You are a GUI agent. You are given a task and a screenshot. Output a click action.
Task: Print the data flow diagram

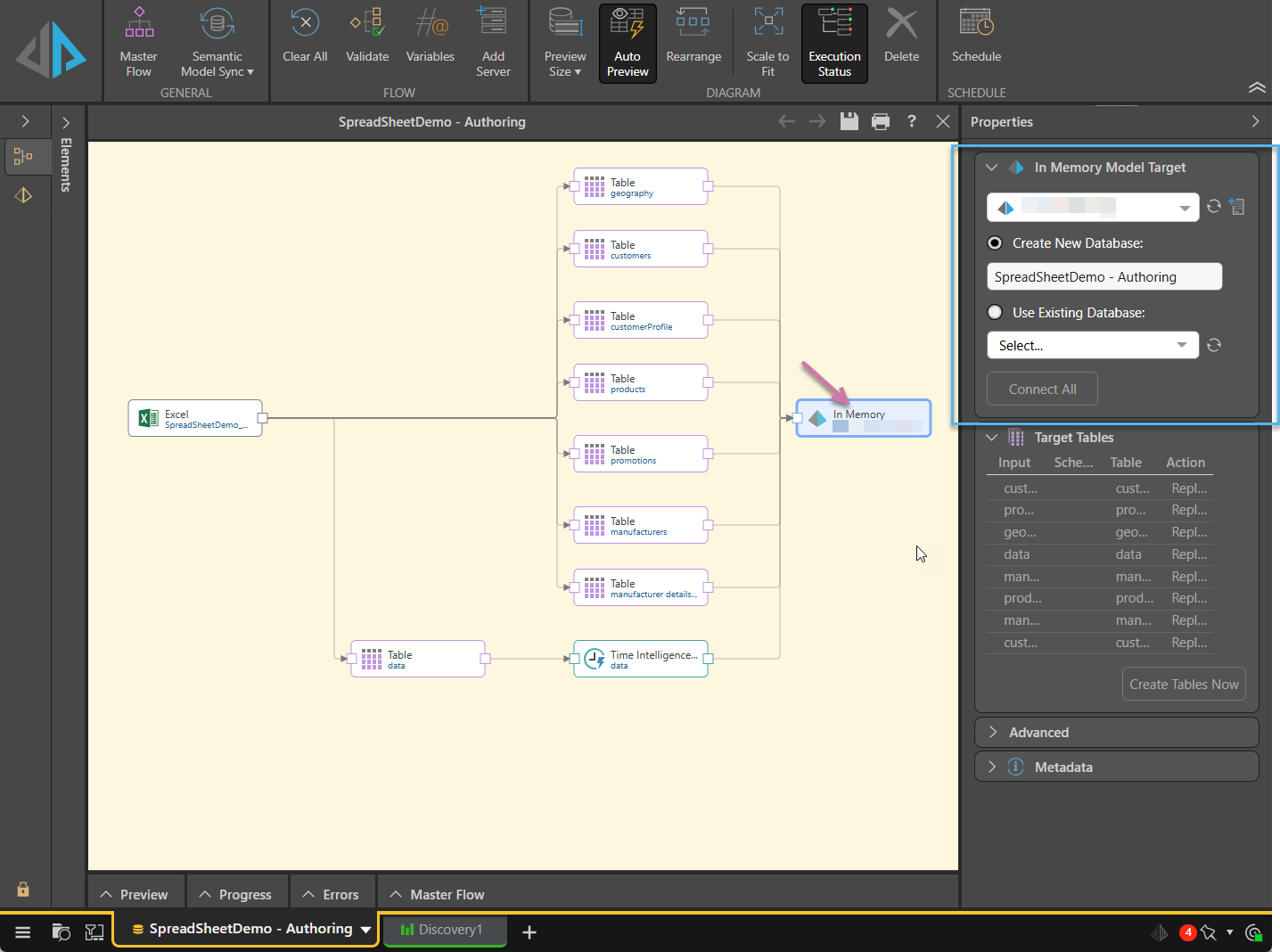881,121
